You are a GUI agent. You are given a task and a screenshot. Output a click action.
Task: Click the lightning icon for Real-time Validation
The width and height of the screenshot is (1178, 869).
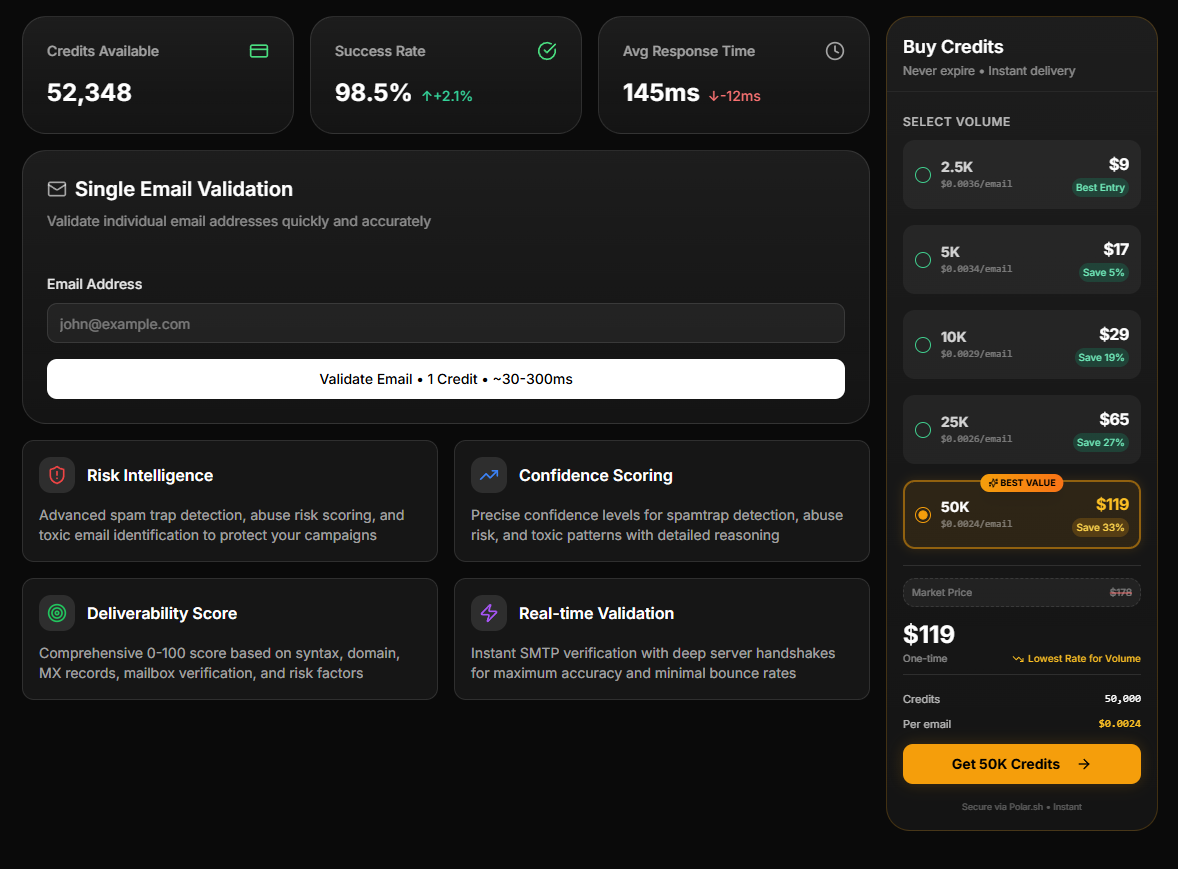[489, 613]
